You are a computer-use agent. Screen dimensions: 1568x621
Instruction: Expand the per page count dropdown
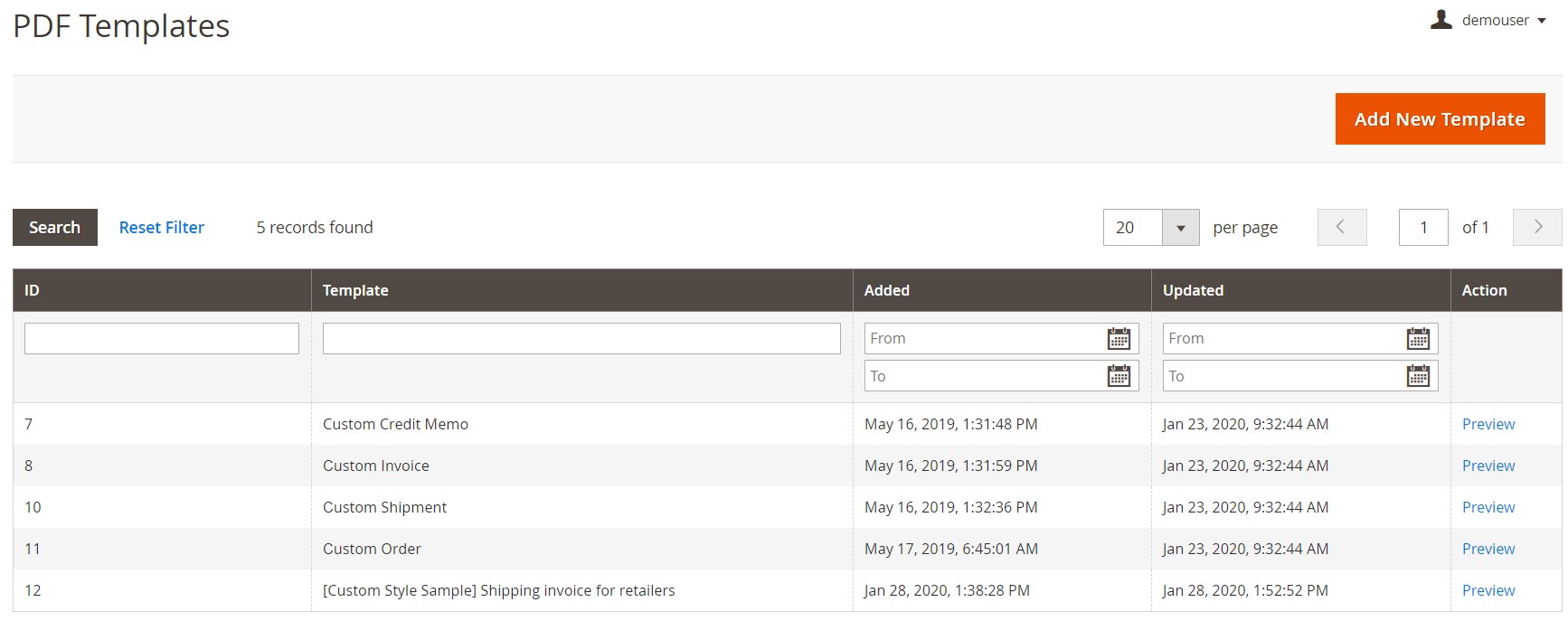(x=1180, y=228)
